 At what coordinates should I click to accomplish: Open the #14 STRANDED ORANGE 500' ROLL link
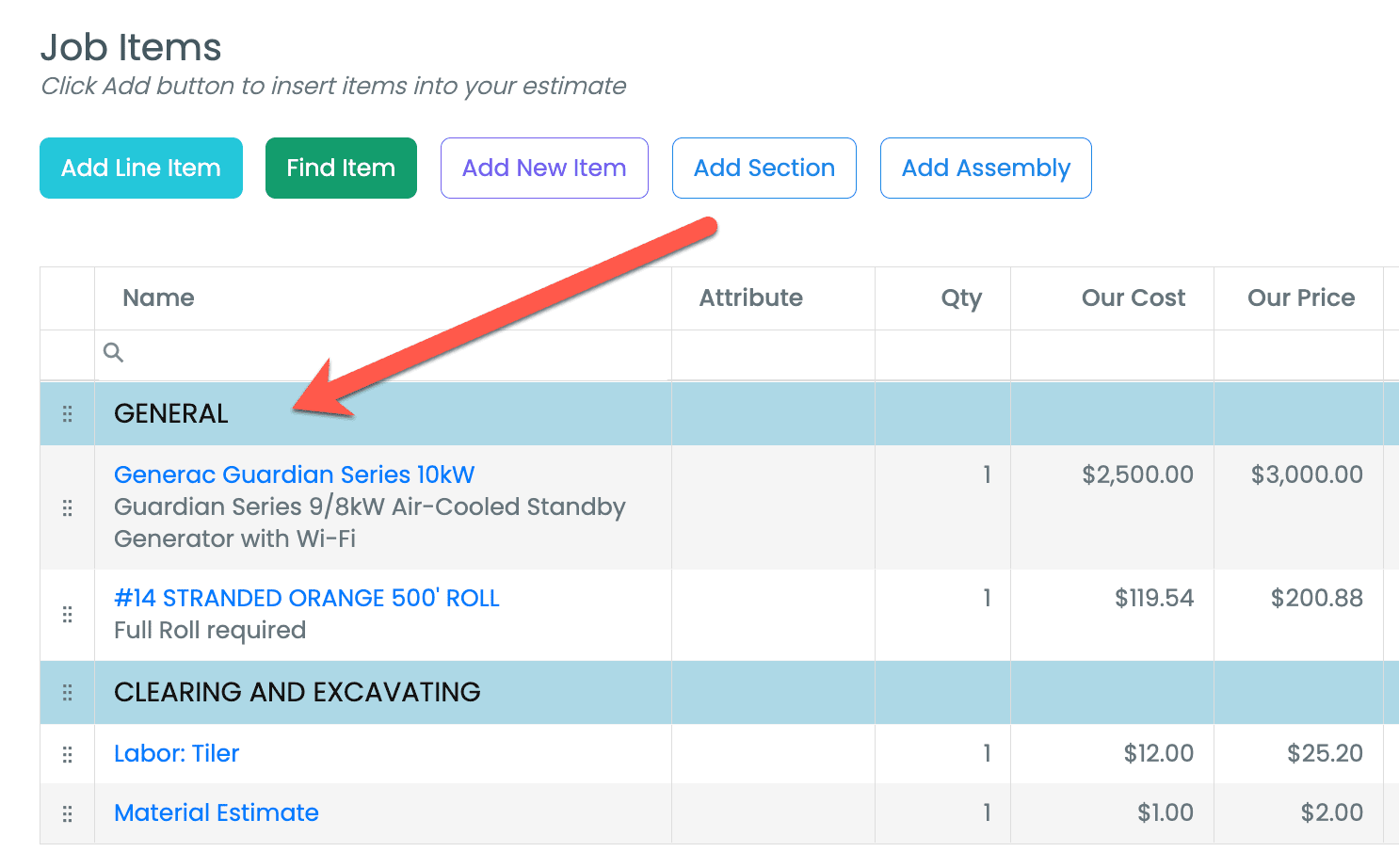click(306, 598)
